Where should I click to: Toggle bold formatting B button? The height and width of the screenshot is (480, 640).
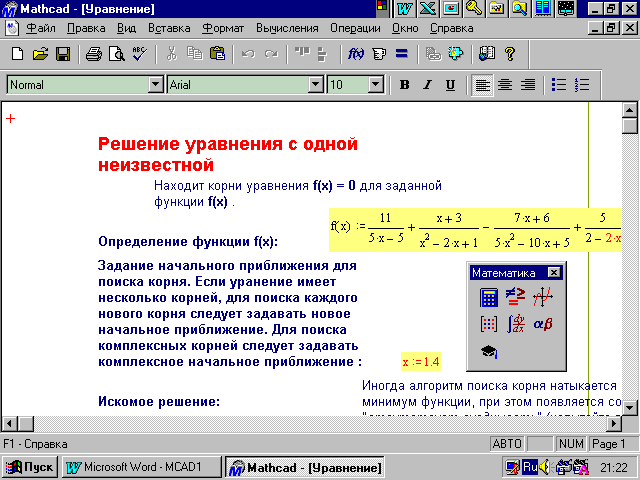(x=404, y=85)
